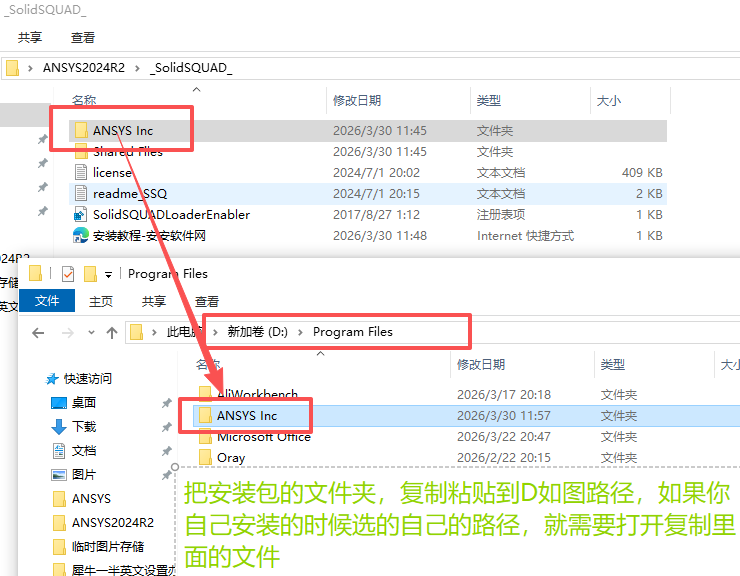Go up one level with up arrow
This screenshot has height=576, width=740.
112,333
